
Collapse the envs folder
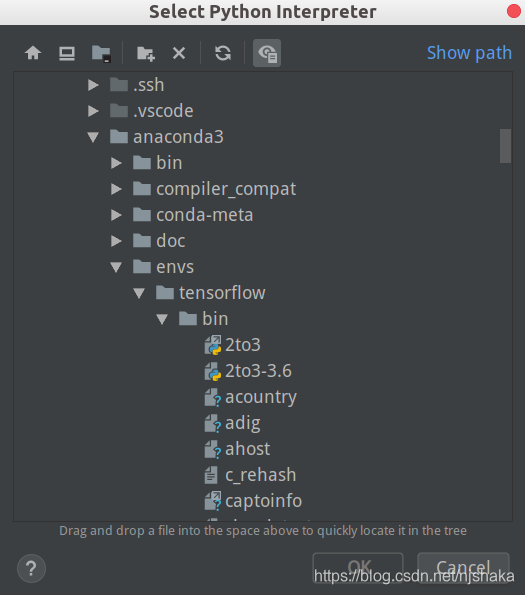116,267
